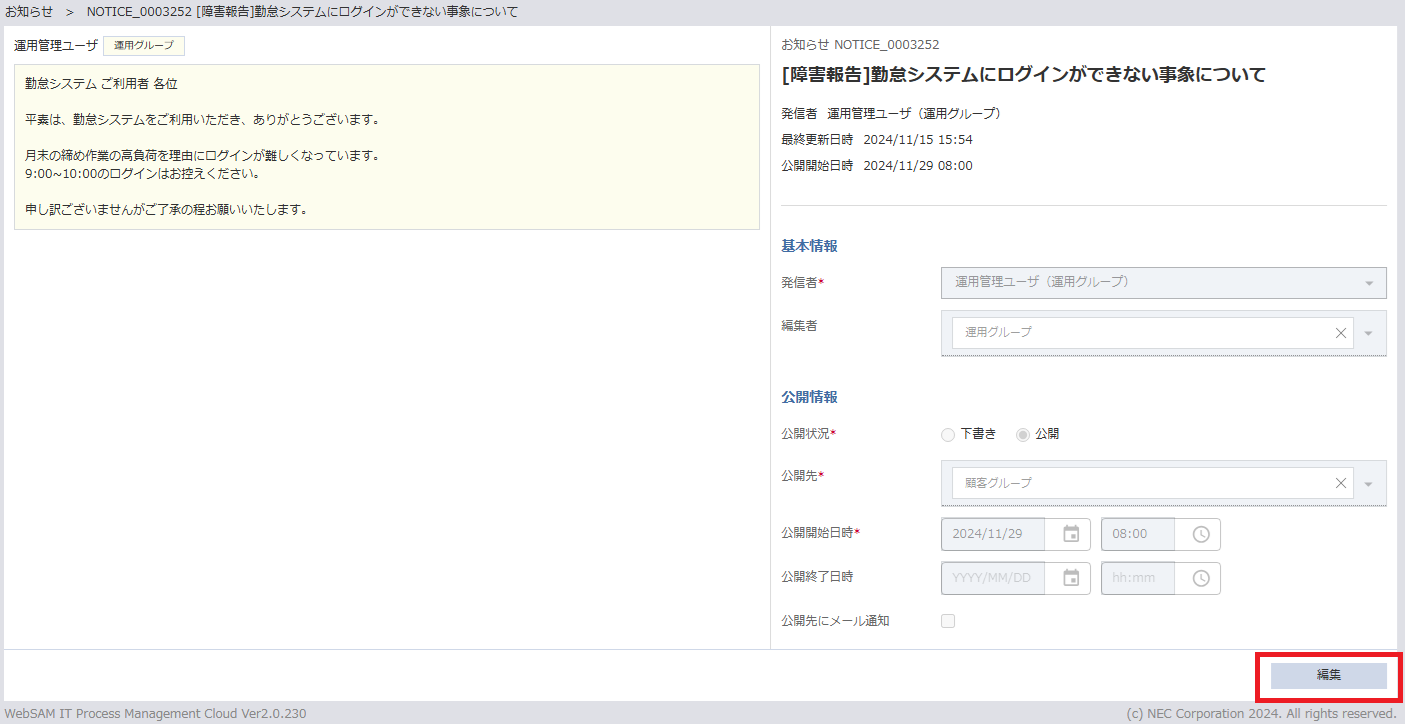Screen dimensions: 1405x724
Task: Click the calendar icon for 公開開始日時
Action: point(1070,534)
